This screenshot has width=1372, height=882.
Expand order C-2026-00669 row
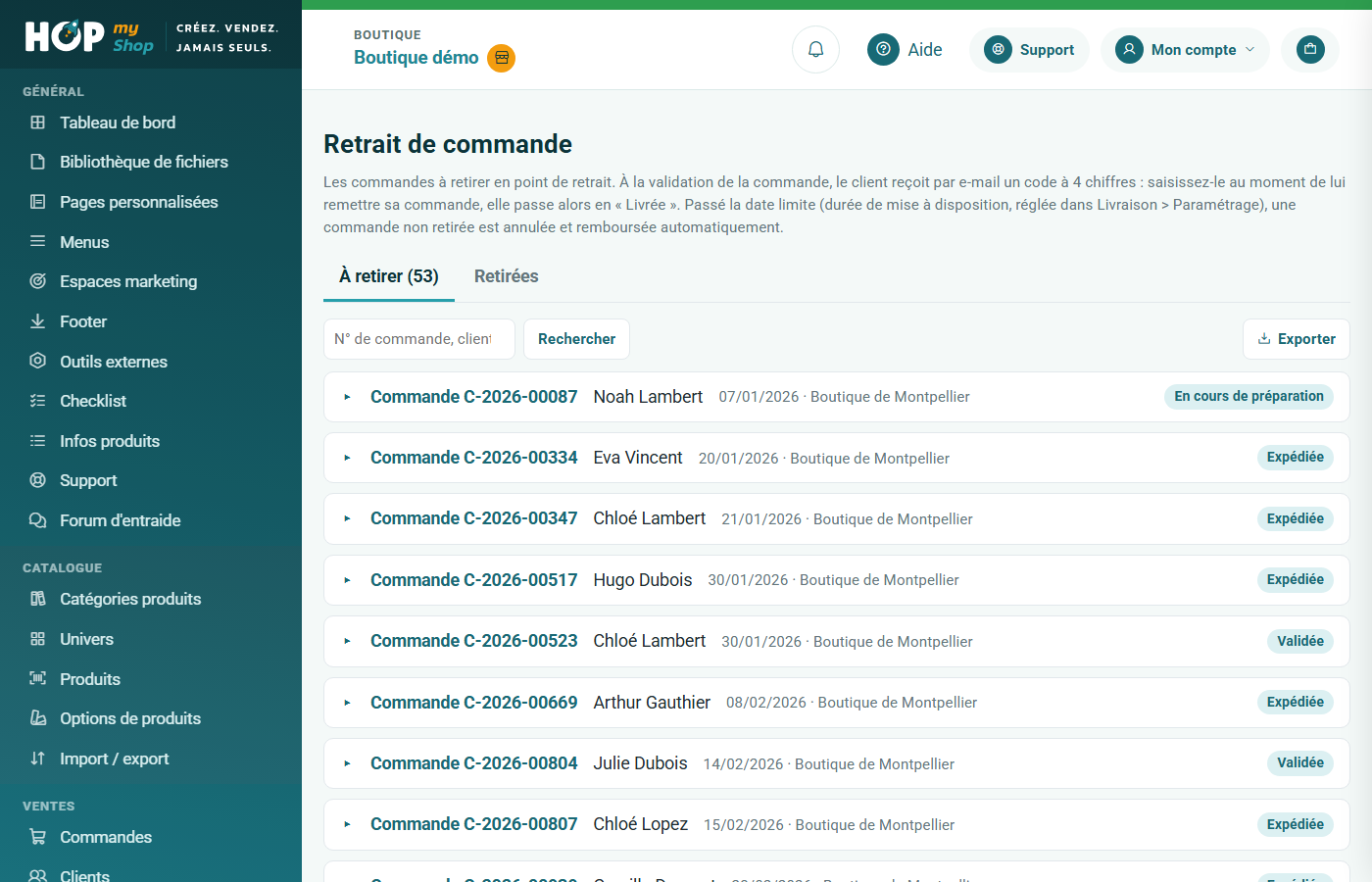[348, 703]
